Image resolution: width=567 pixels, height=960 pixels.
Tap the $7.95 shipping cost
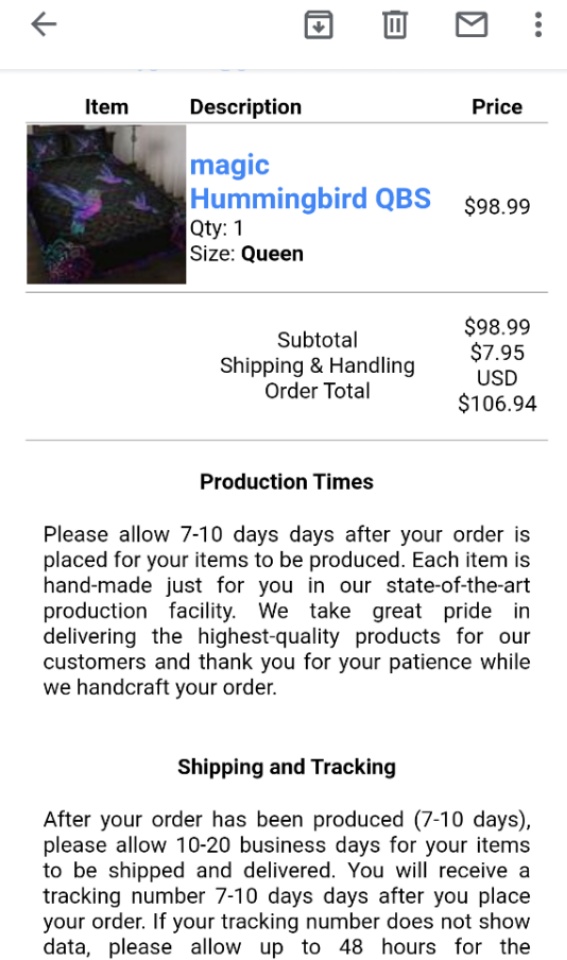pos(497,353)
